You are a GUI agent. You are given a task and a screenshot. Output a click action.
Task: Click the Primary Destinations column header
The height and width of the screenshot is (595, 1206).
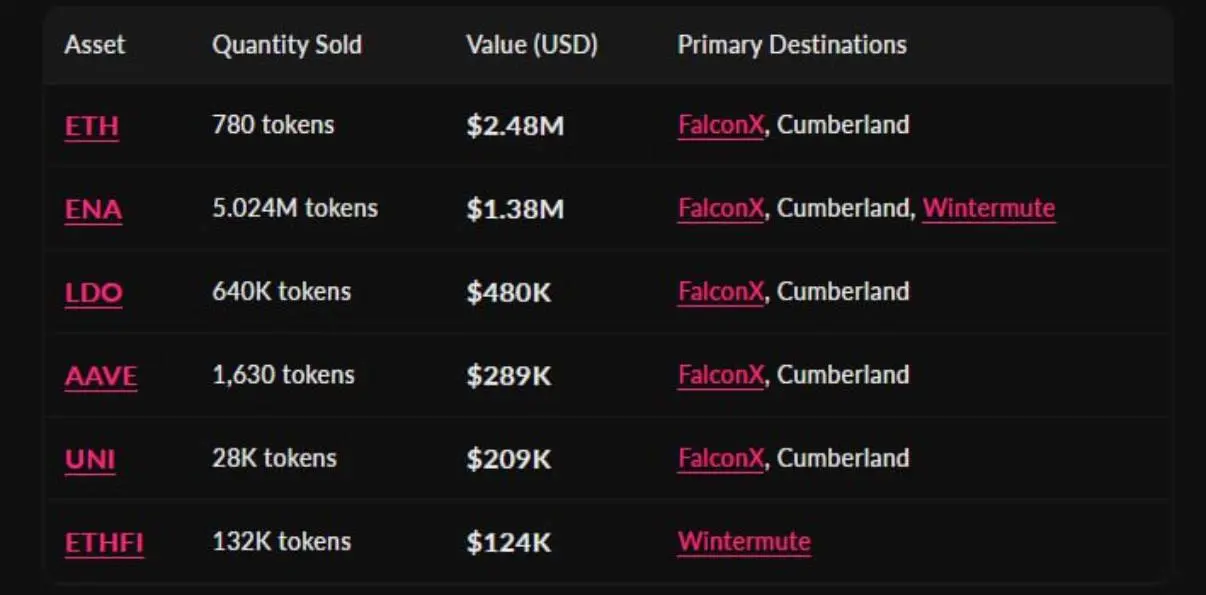792,45
